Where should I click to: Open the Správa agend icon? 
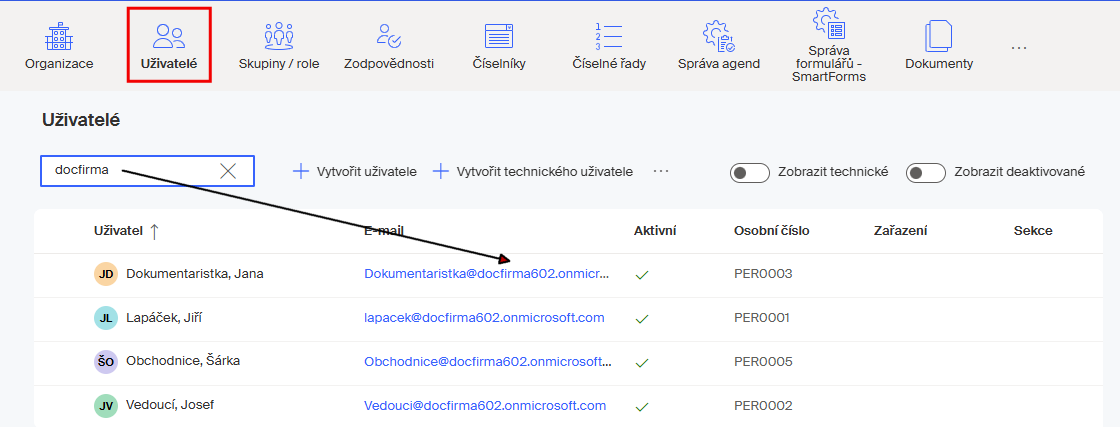(719, 36)
